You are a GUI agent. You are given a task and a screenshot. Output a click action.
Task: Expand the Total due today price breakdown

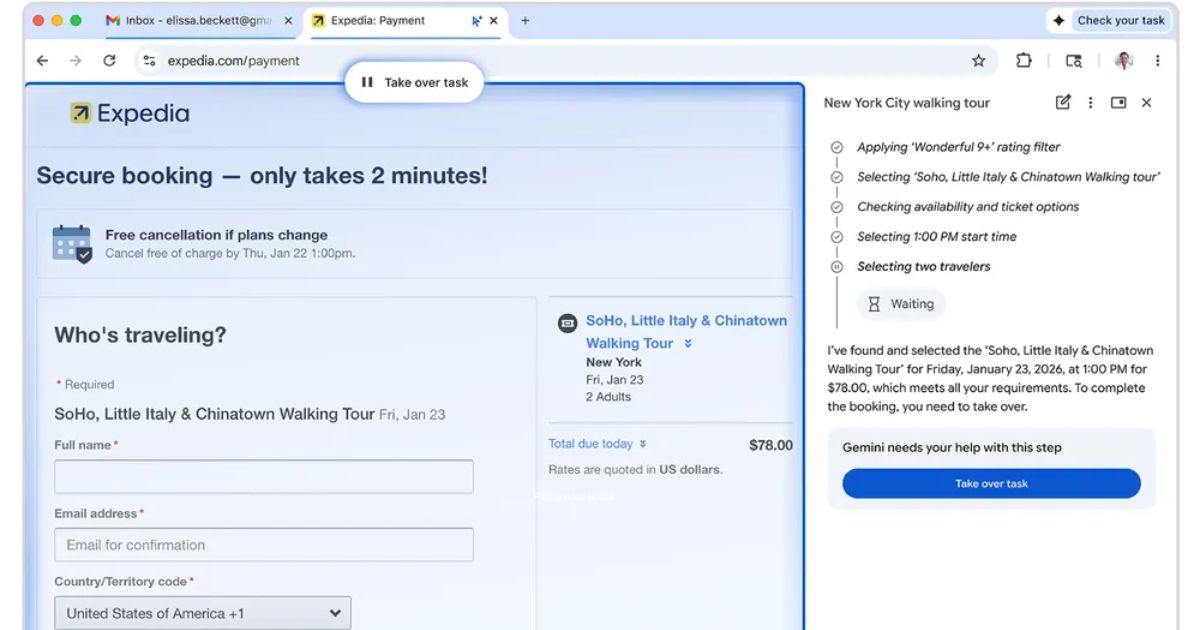[642, 443]
